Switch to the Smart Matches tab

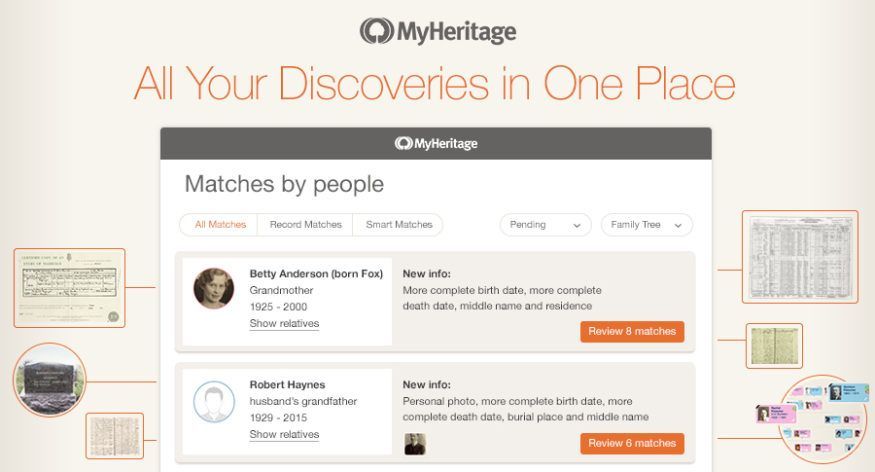coord(398,224)
